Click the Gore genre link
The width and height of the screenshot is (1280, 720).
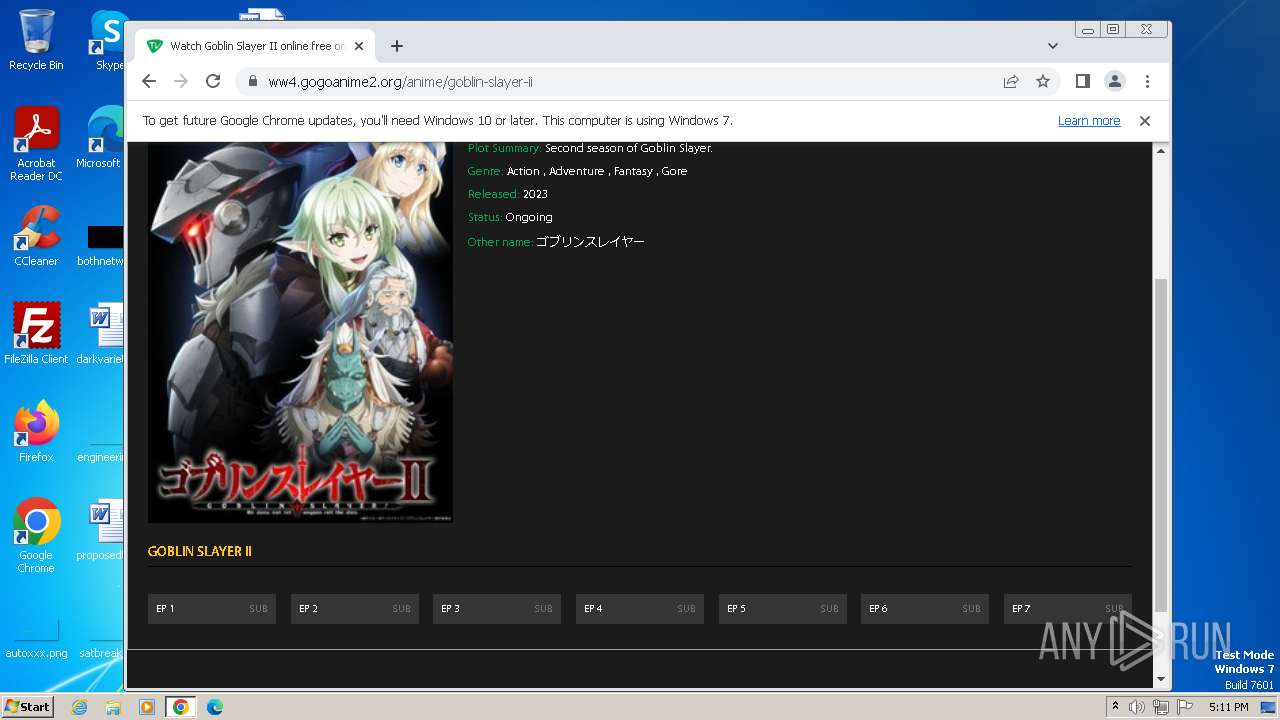(675, 171)
